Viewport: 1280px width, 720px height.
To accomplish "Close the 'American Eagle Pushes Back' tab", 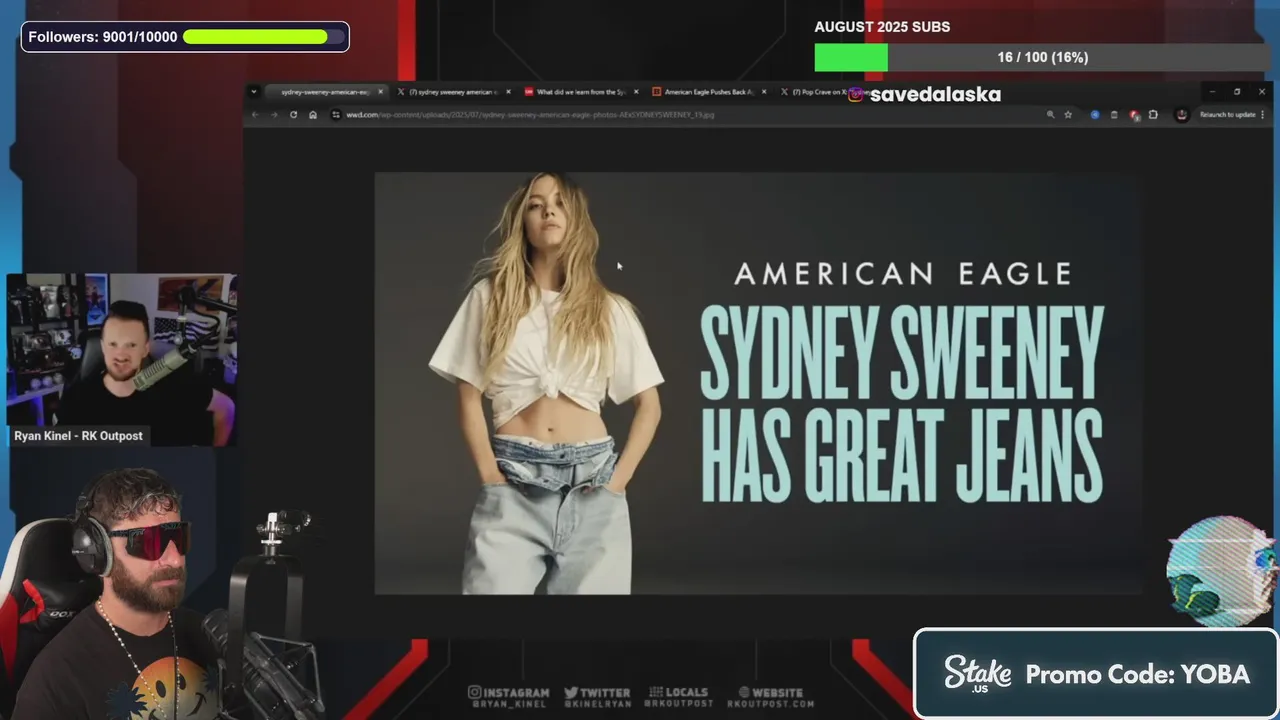I will tap(764, 92).
